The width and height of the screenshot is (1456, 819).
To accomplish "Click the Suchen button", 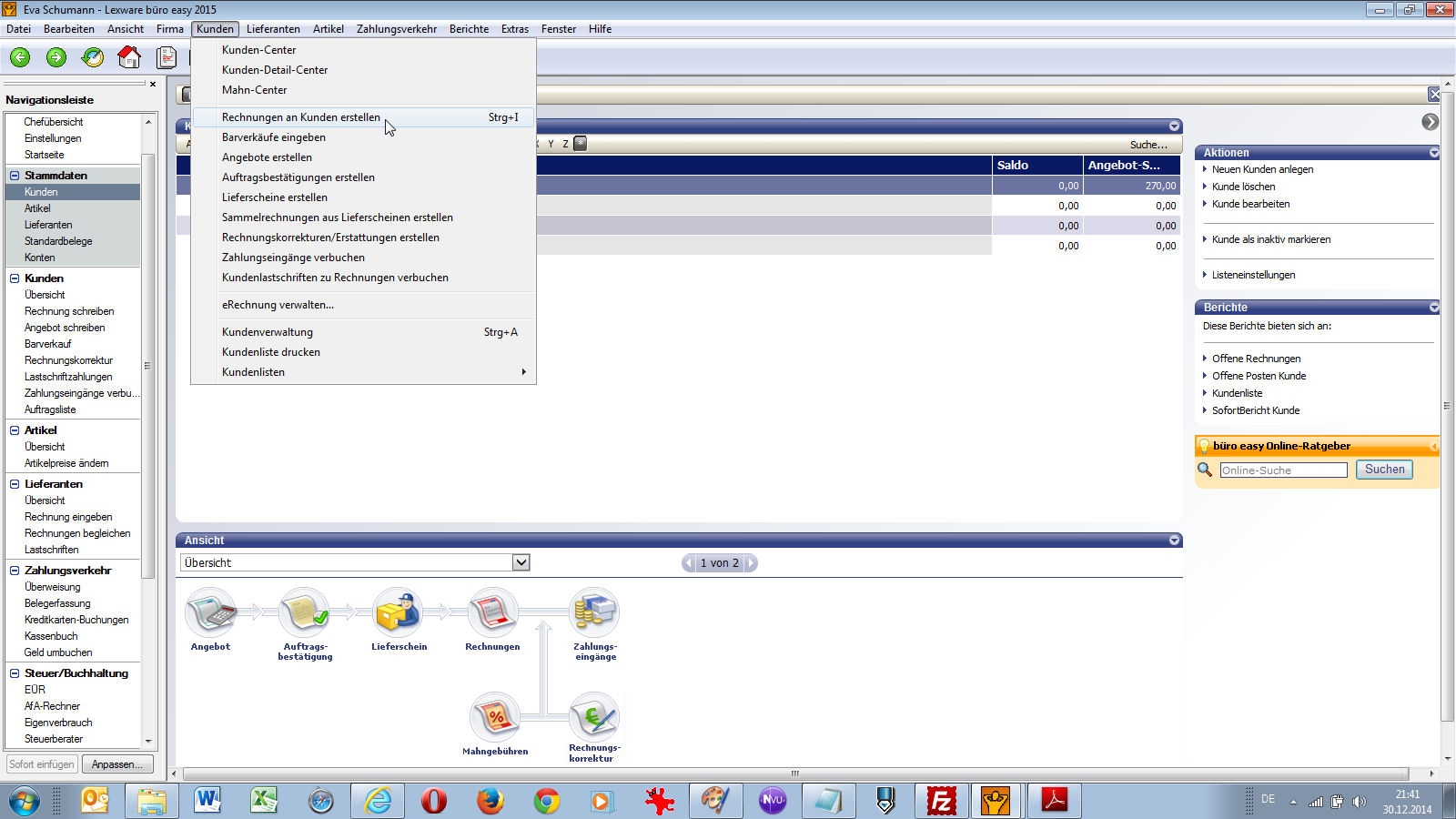I will coord(1384,470).
